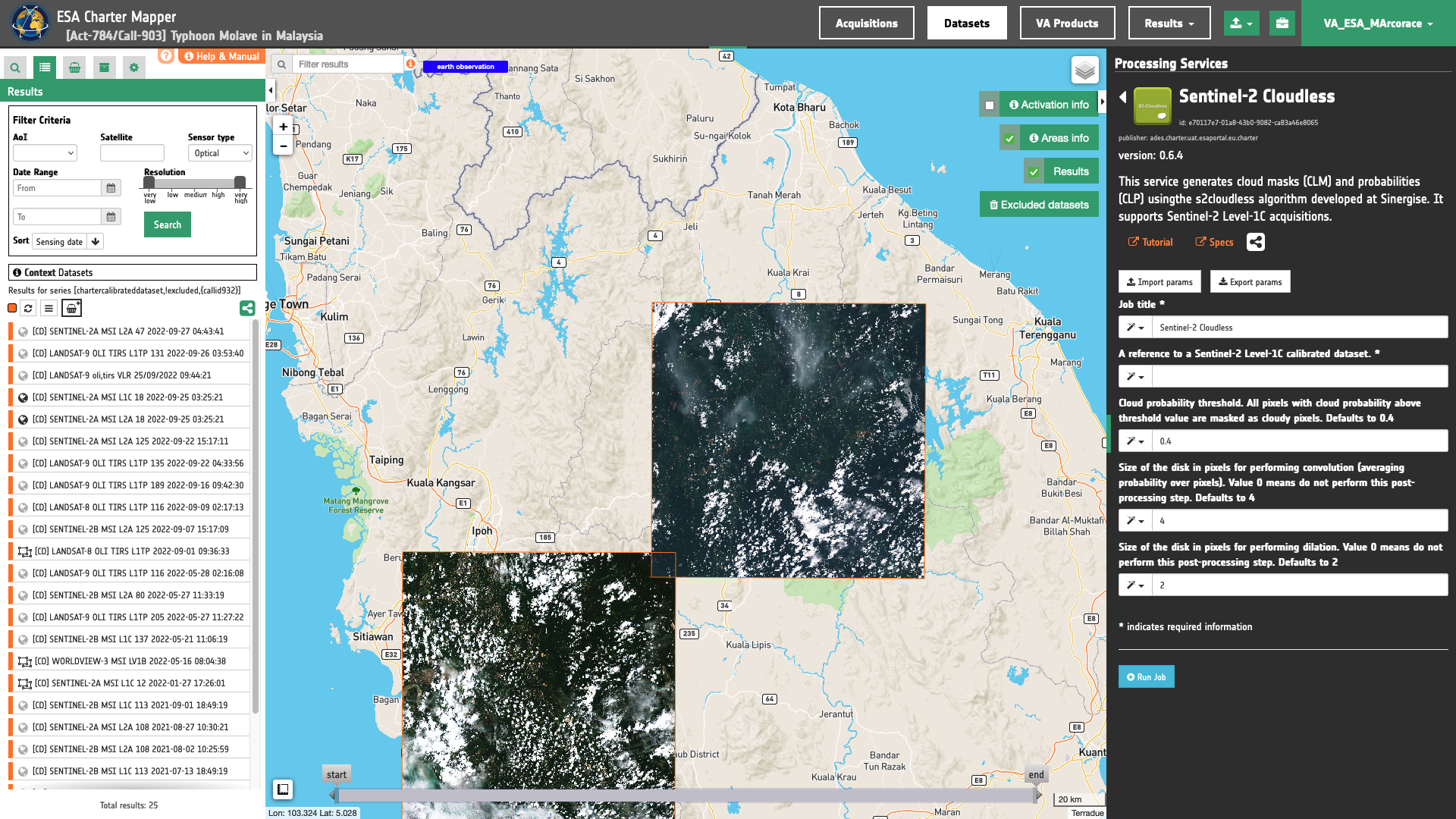
Task: Click the orange question mark help icon
Action: tap(166, 56)
